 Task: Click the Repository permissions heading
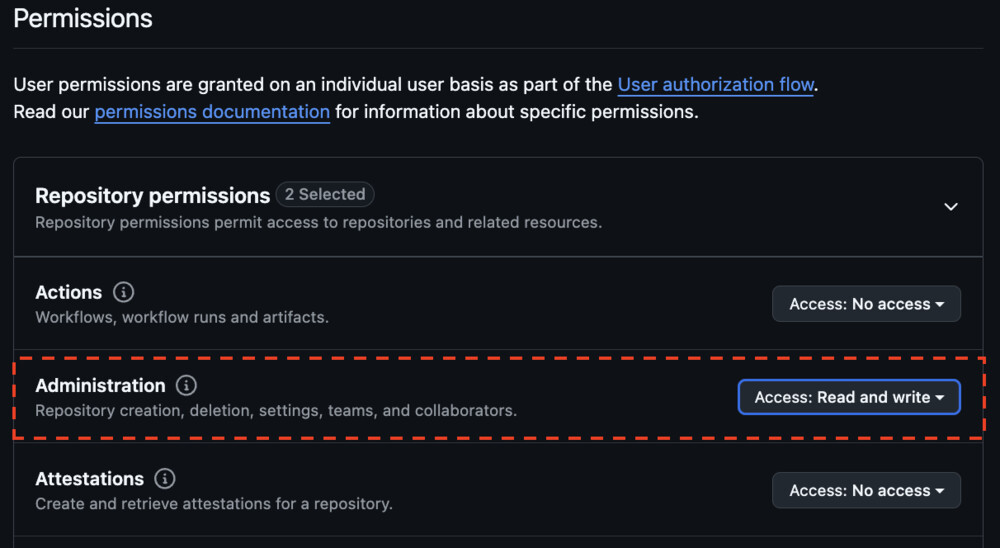[152, 196]
